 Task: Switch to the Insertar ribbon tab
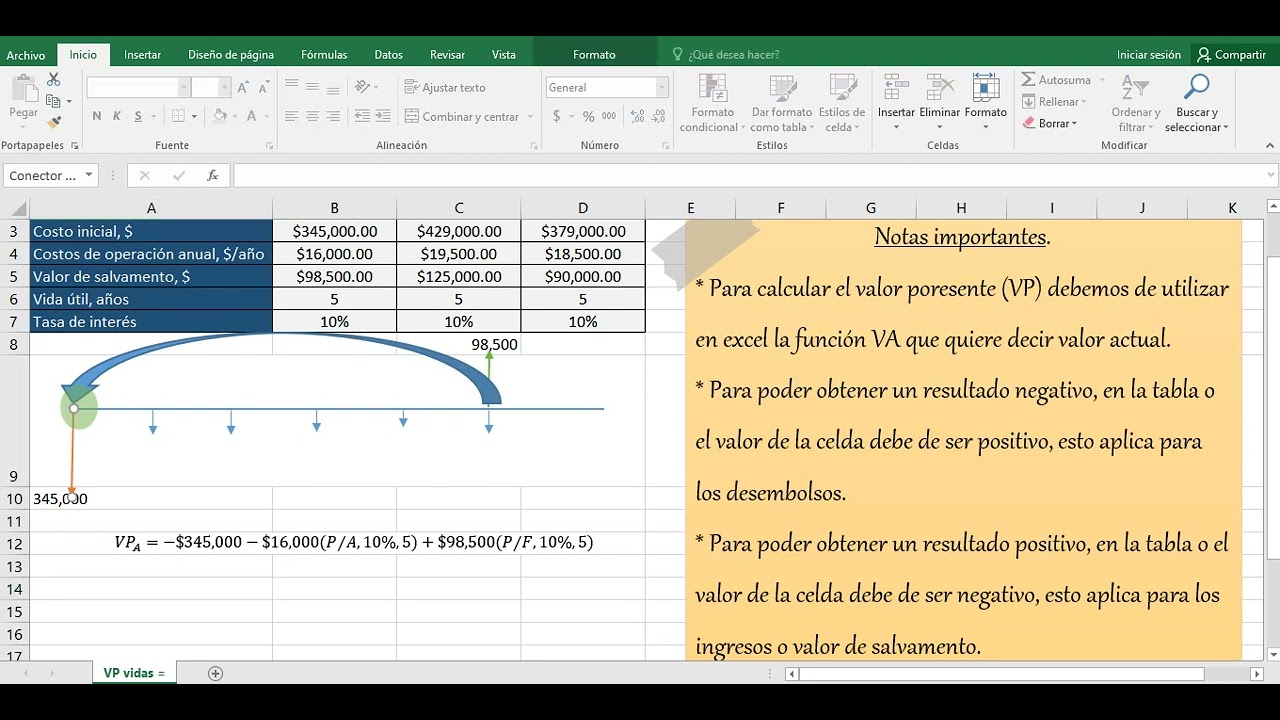(143, 55)
